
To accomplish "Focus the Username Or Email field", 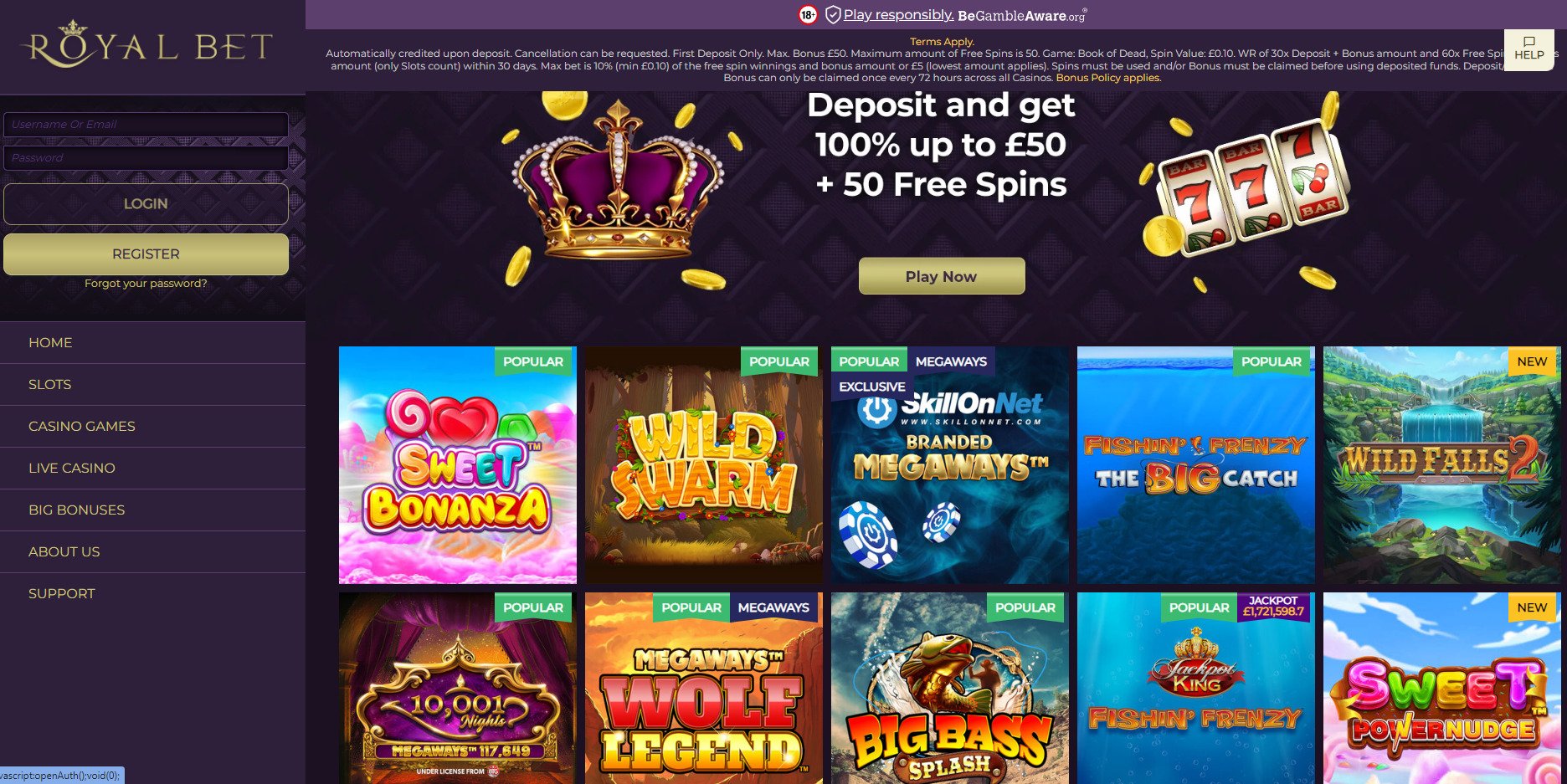I will point(146,125).
